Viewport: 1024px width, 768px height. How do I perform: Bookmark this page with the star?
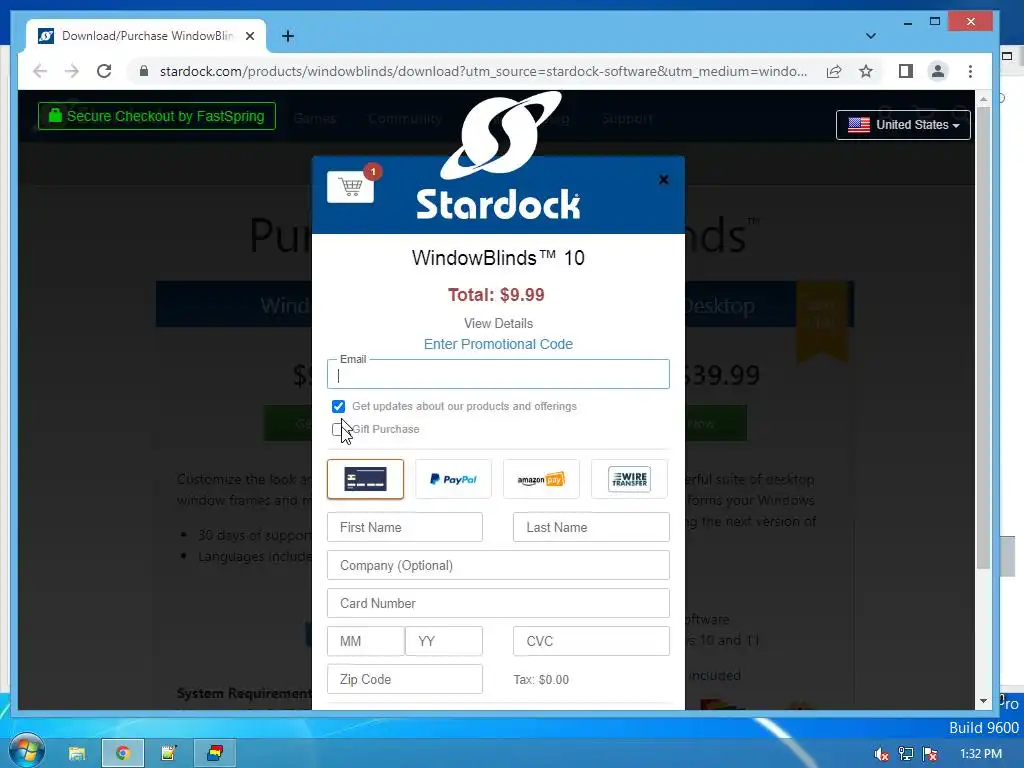866,71
